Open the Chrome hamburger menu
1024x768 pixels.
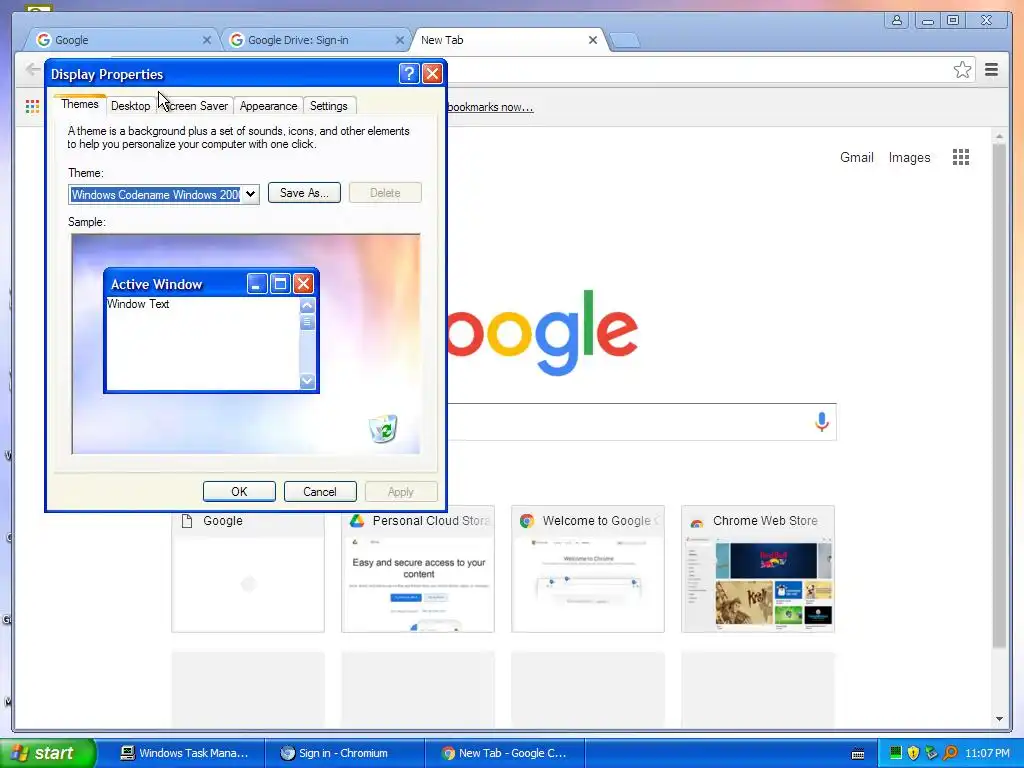[x=991, y=69]
